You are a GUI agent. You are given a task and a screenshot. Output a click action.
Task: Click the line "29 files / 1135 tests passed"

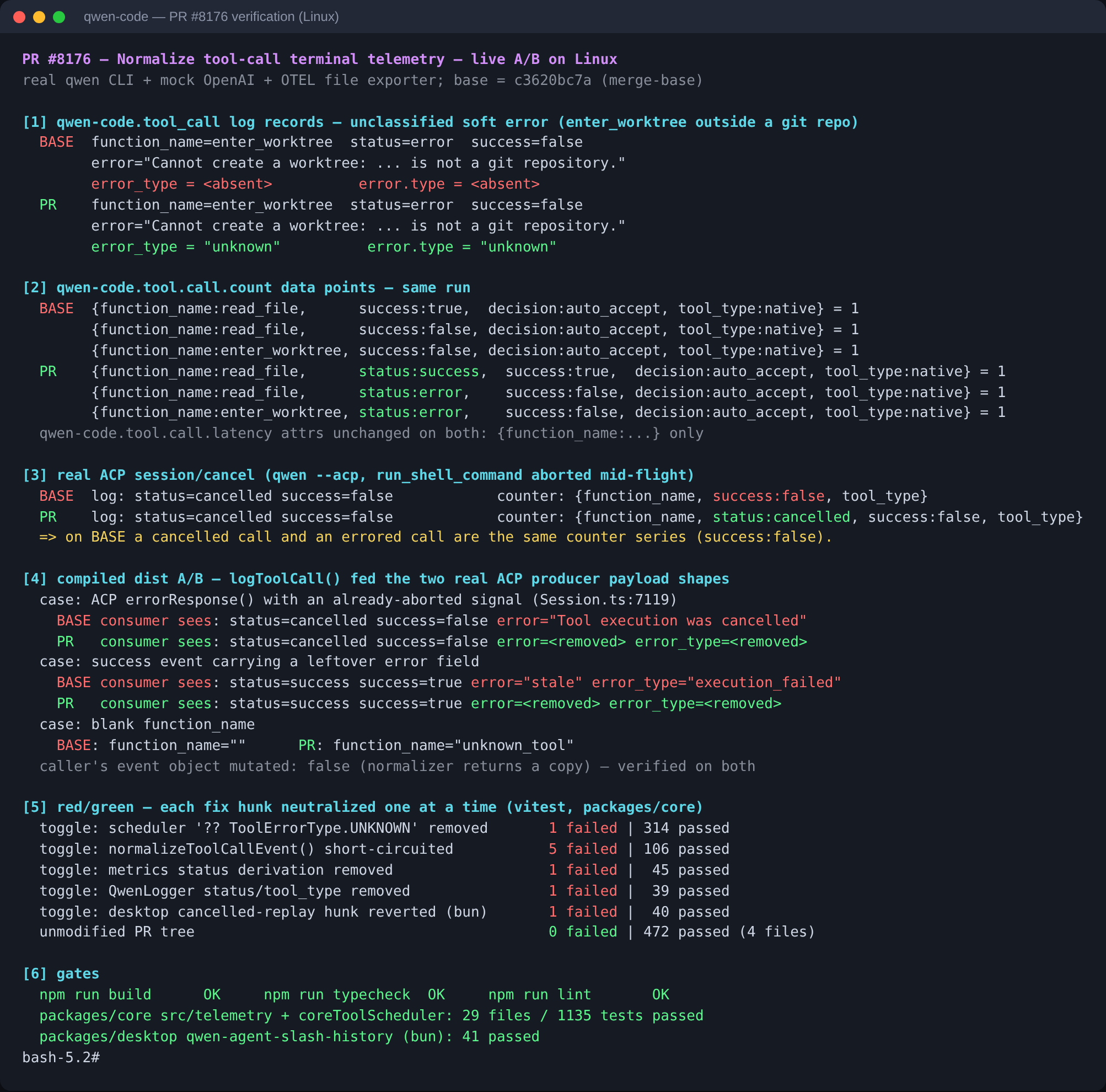point(371,1015)
